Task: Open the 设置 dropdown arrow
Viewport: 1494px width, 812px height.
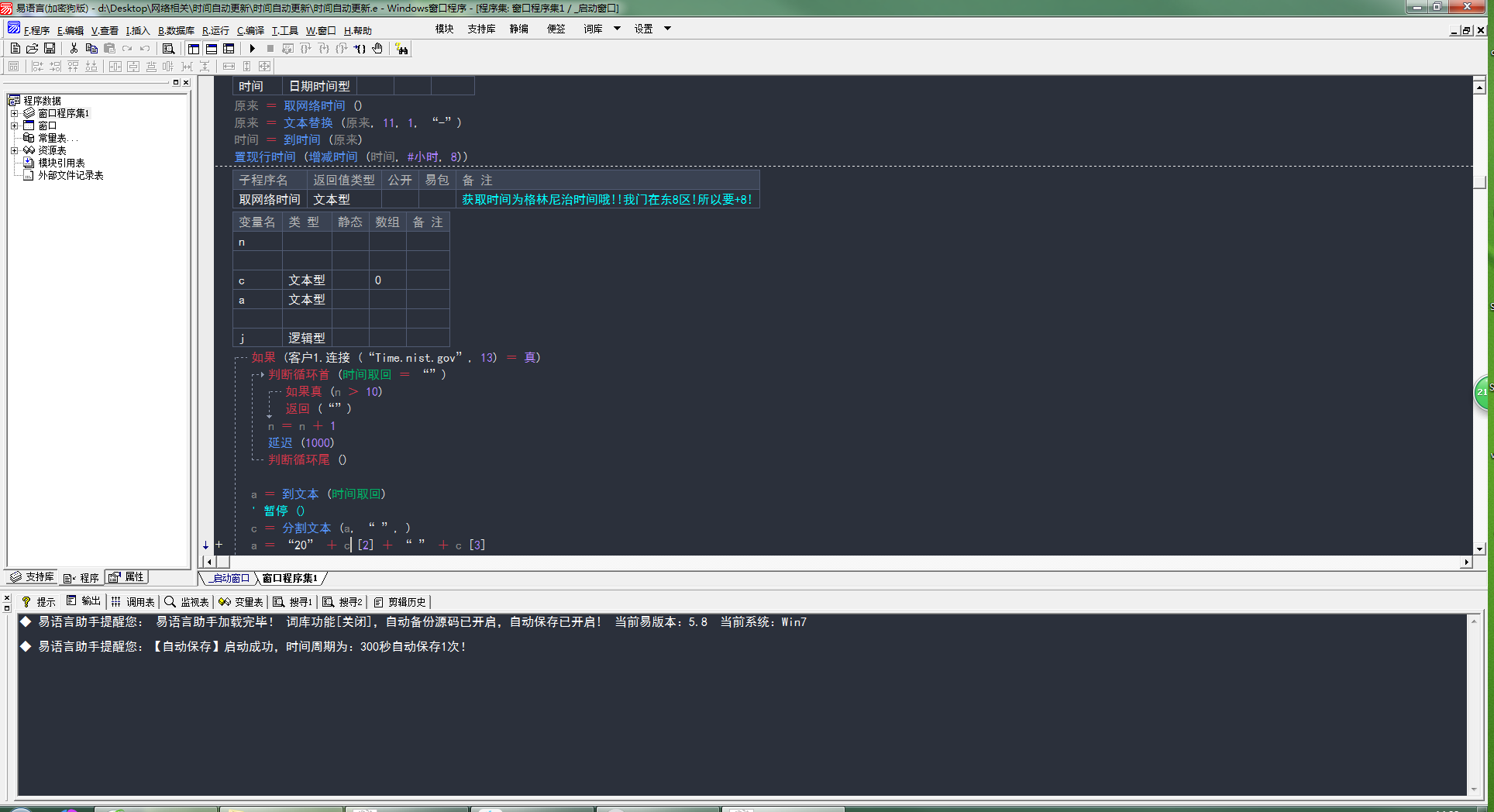Action: tap(667, 29)
